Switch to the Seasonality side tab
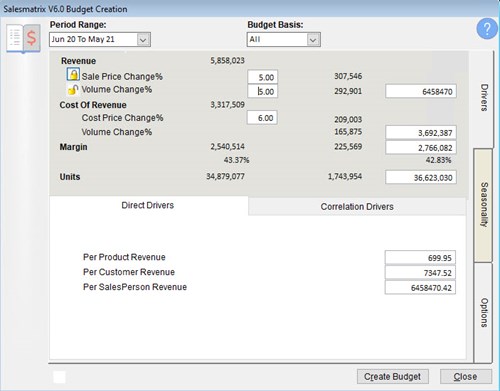The height and width of the screenshot is (391, 500). tap(483, 205)
